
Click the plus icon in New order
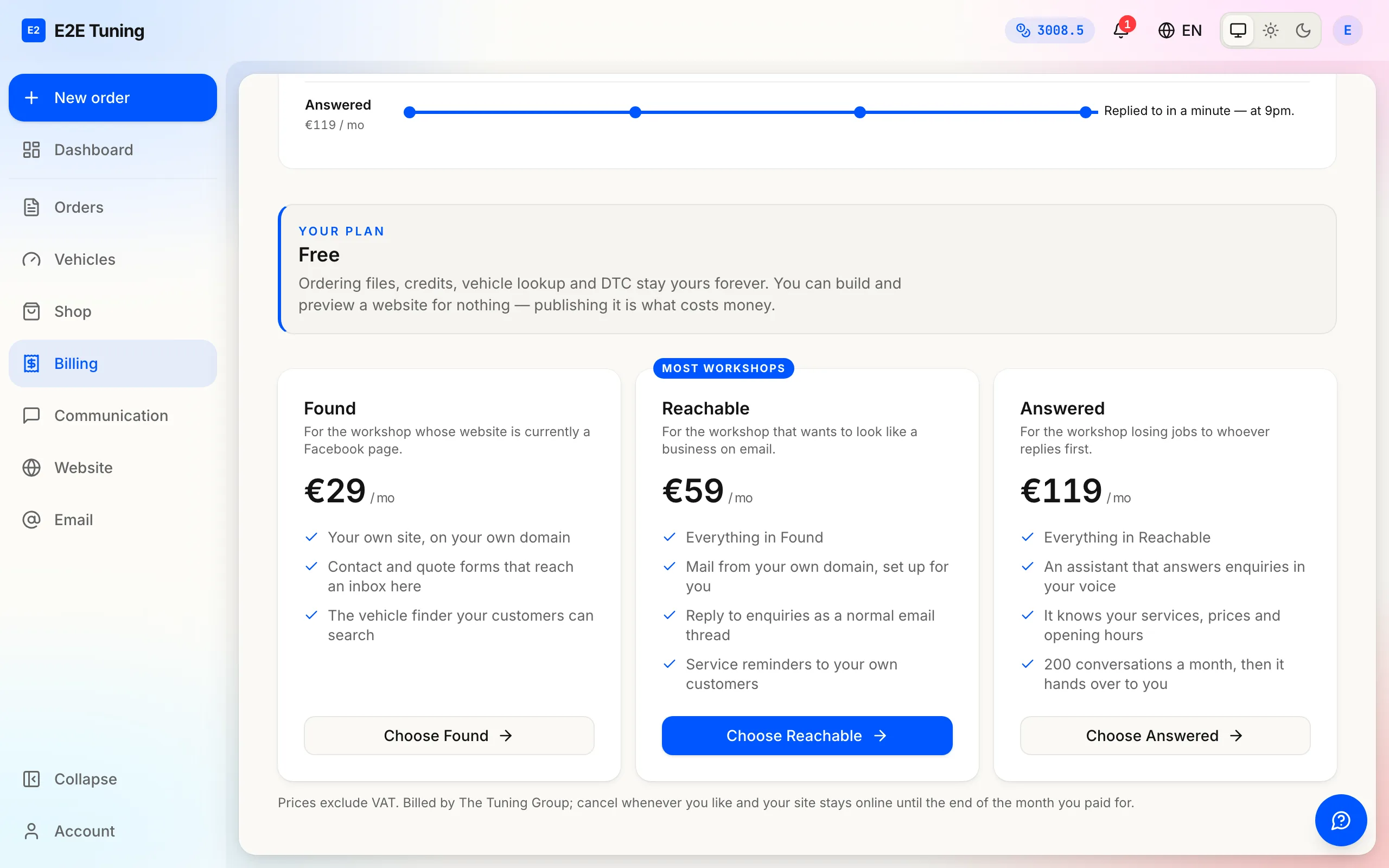(x=31, y=98)
